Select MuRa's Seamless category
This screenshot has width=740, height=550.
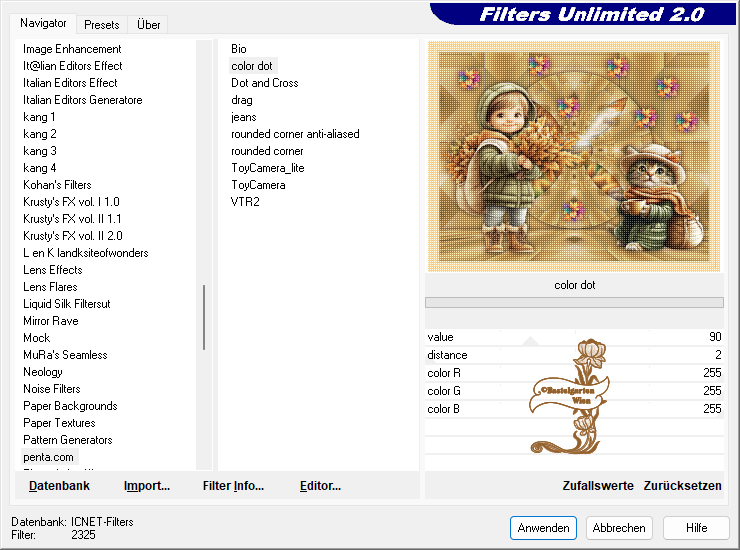pos(65,355)
